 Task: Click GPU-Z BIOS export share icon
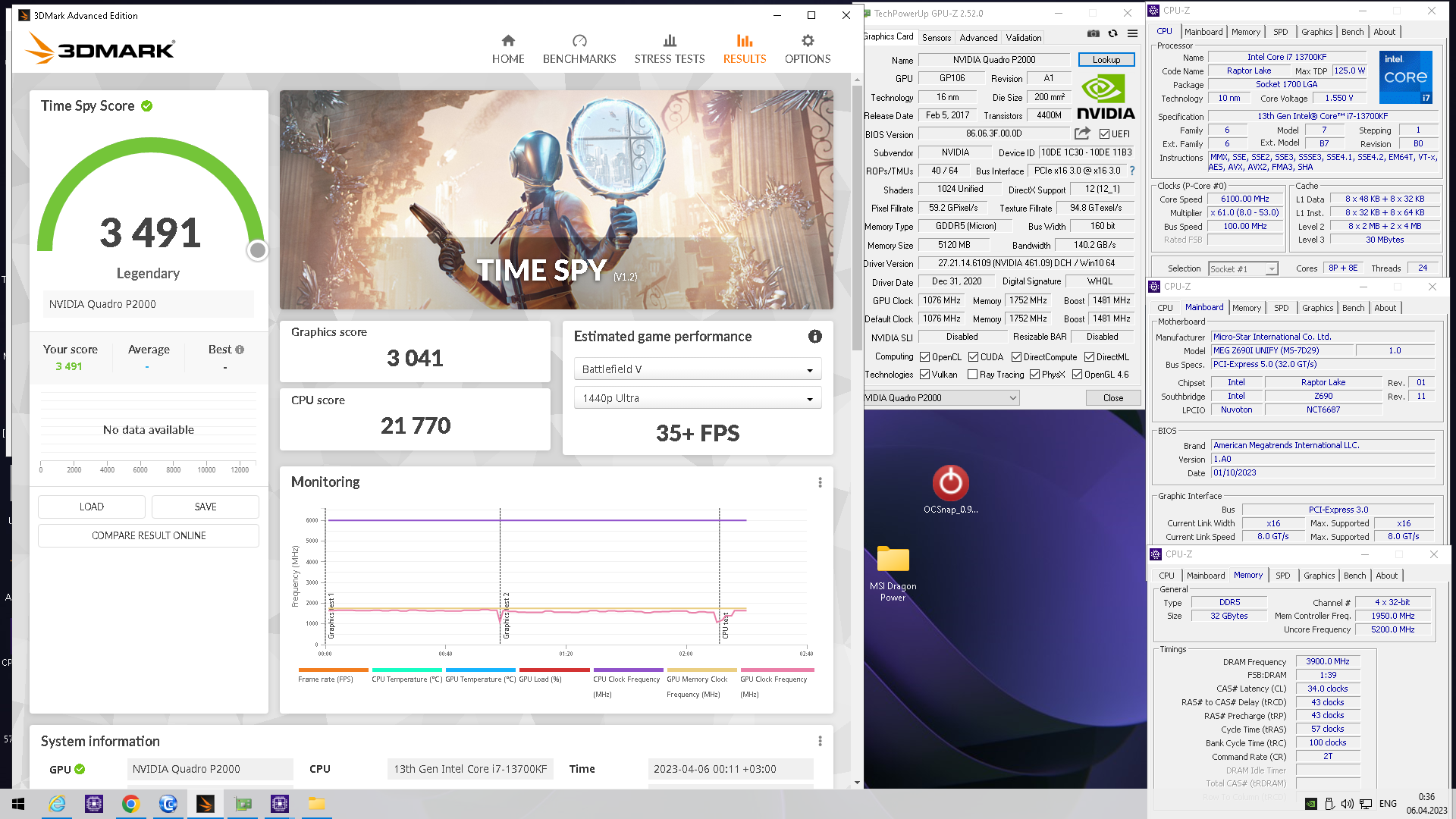point(1082,133)
